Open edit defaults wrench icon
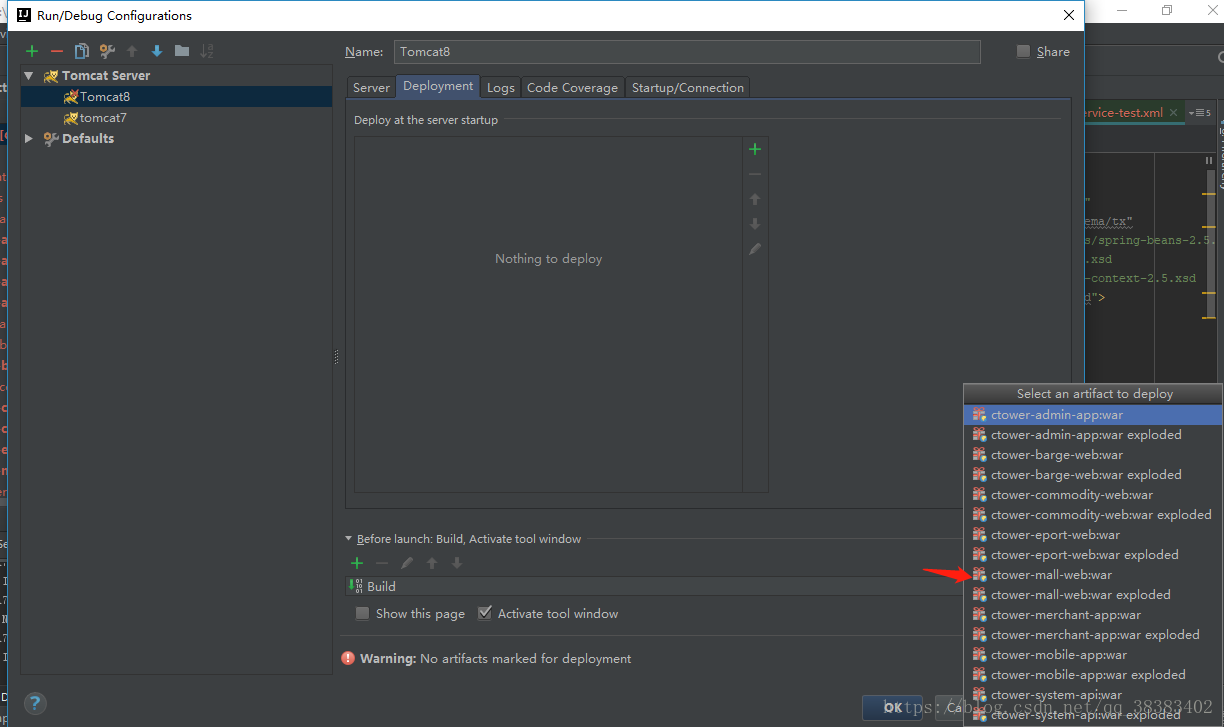Viewport: 1224px width, 727px height. [107, 51]
